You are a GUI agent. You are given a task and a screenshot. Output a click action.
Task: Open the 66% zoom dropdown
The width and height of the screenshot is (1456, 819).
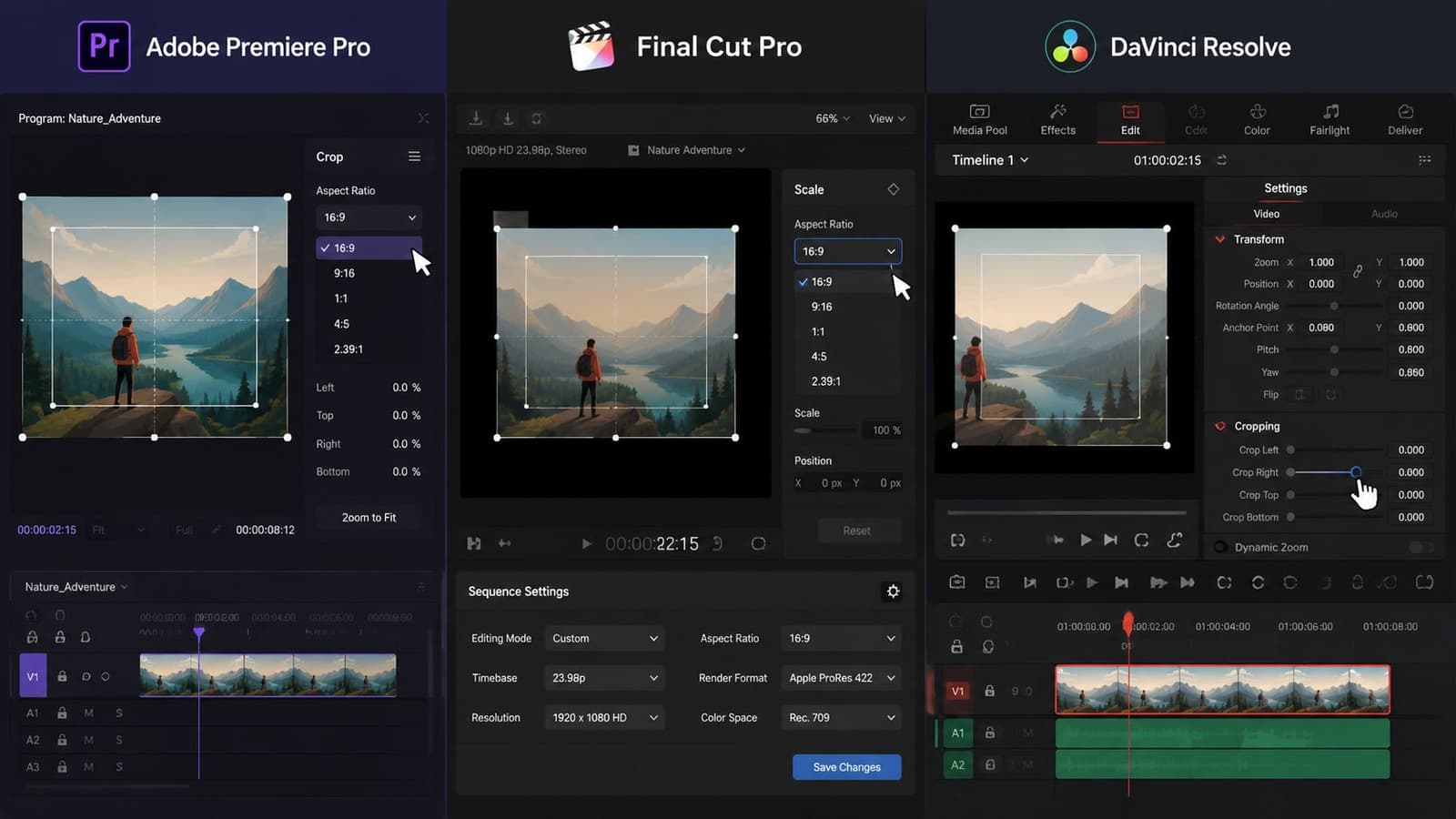point(833,118)
